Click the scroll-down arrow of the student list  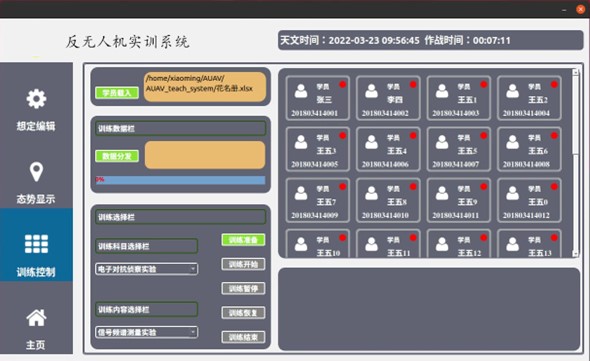tap(575, 254)
